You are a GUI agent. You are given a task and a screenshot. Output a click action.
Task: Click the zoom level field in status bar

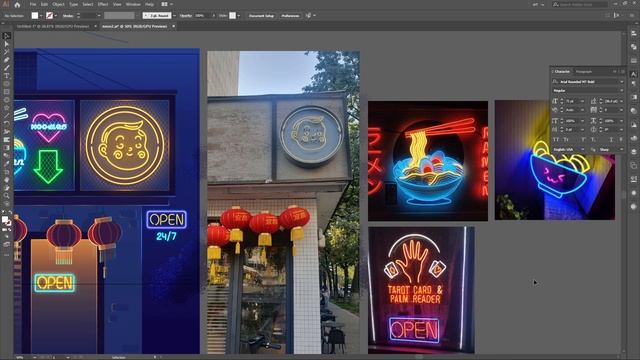click(x=20, y=357)
